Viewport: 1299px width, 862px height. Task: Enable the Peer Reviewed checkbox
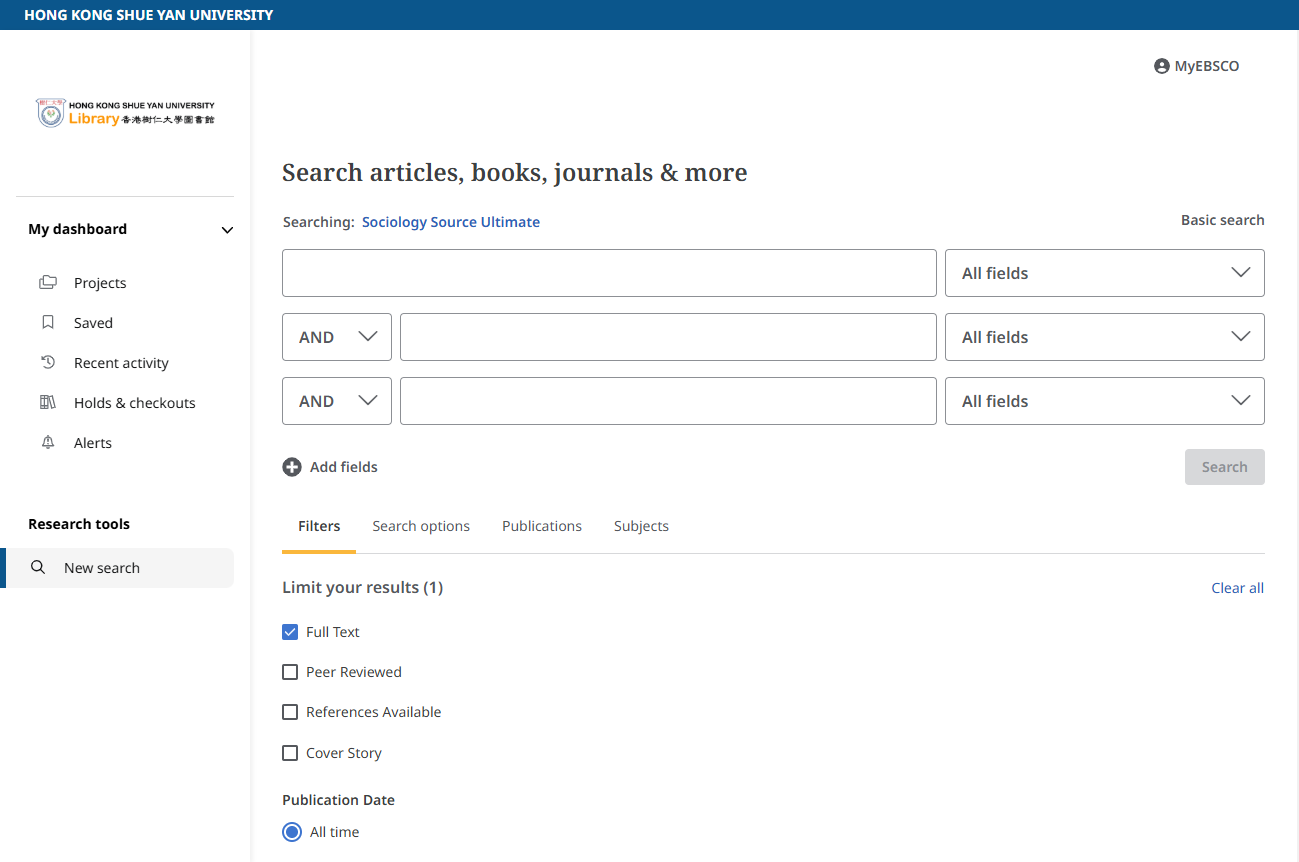[x=290, y=672]
